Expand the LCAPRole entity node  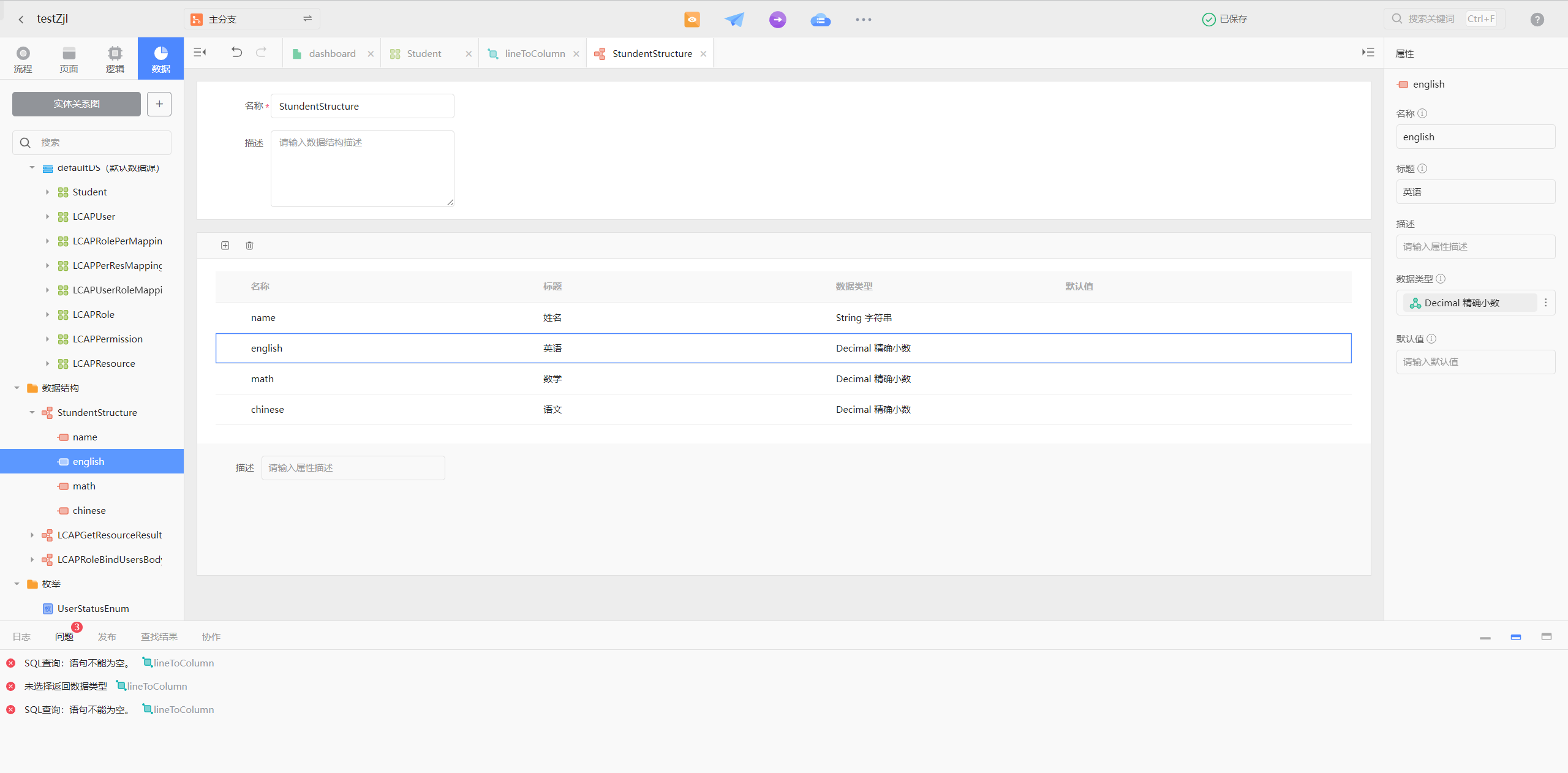(47, 315)
